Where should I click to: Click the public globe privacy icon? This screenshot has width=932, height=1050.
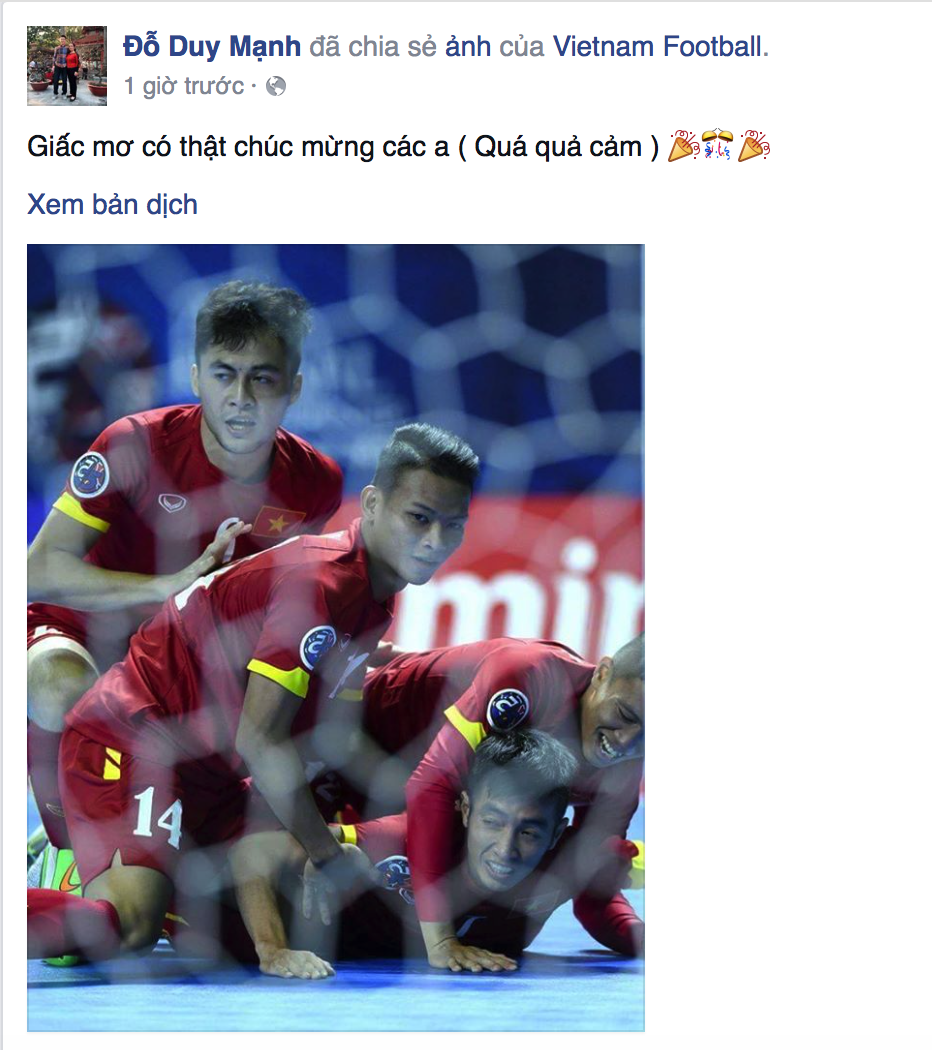(x=276, y=86)
